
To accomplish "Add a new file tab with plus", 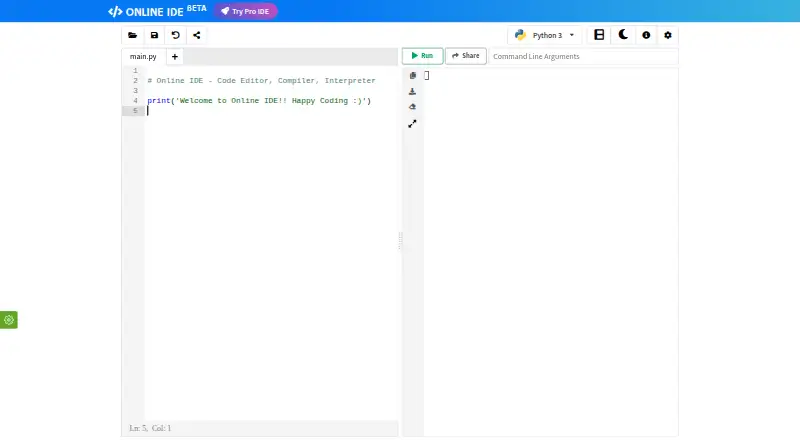I will 174,57.
